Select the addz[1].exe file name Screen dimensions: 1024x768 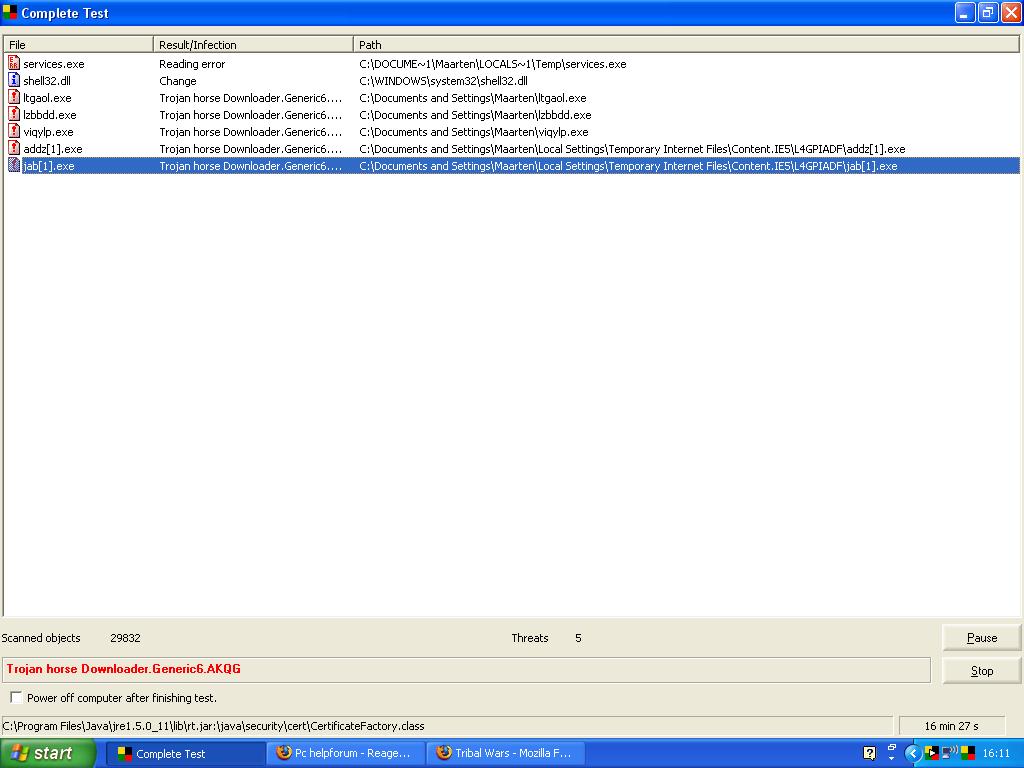pyautogui.click(x=53, y=149)
